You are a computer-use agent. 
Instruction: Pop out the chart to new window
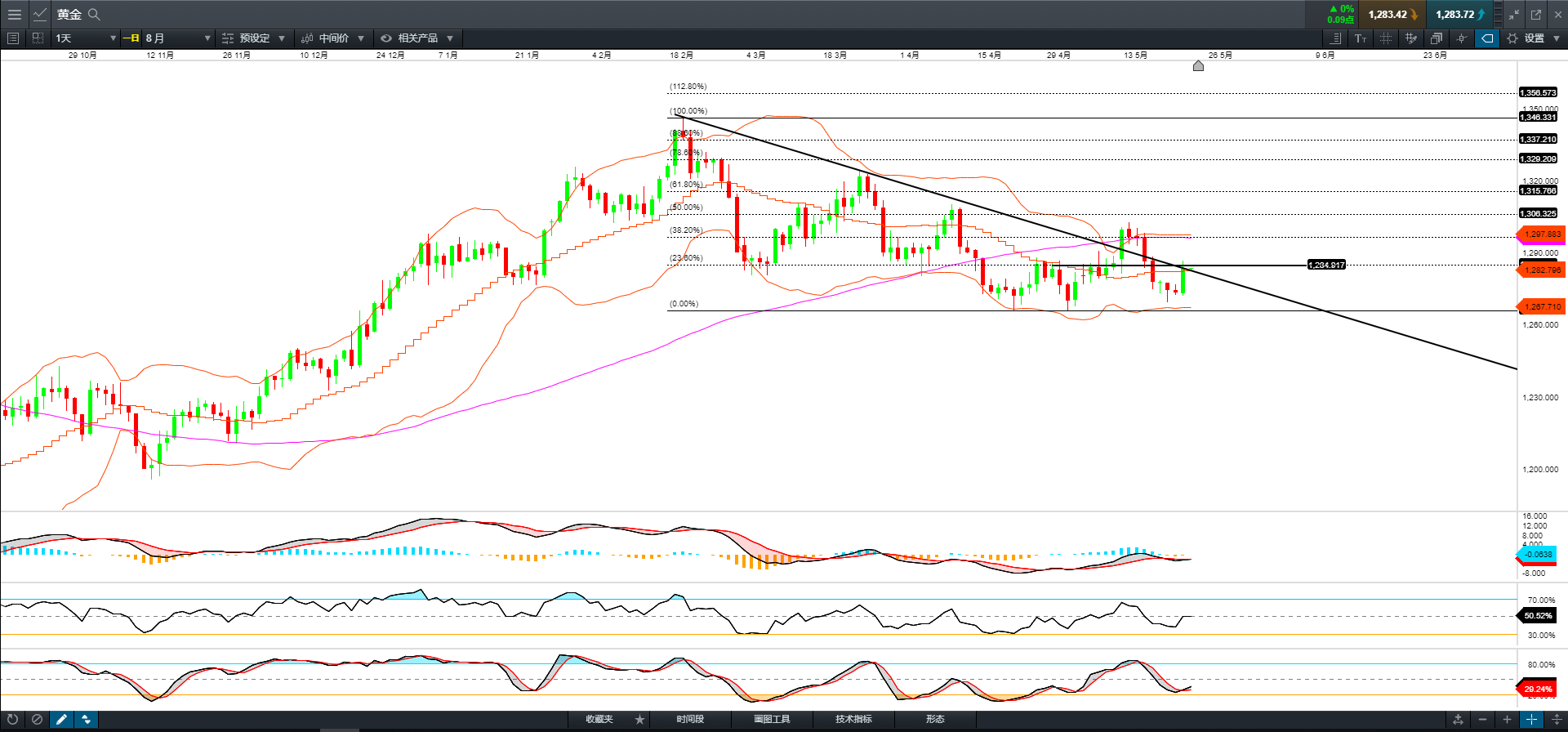point(1535,14)
